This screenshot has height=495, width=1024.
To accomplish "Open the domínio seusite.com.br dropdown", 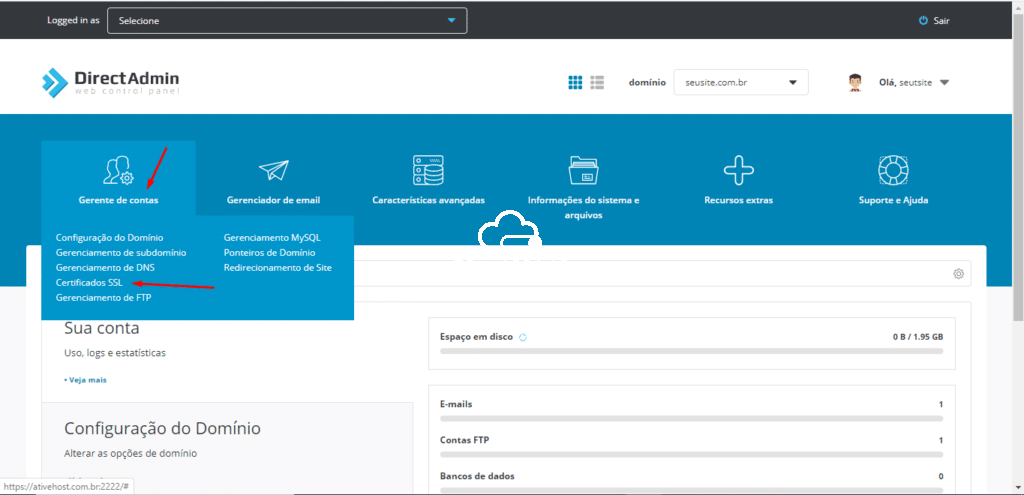I will tap(740, 83).
